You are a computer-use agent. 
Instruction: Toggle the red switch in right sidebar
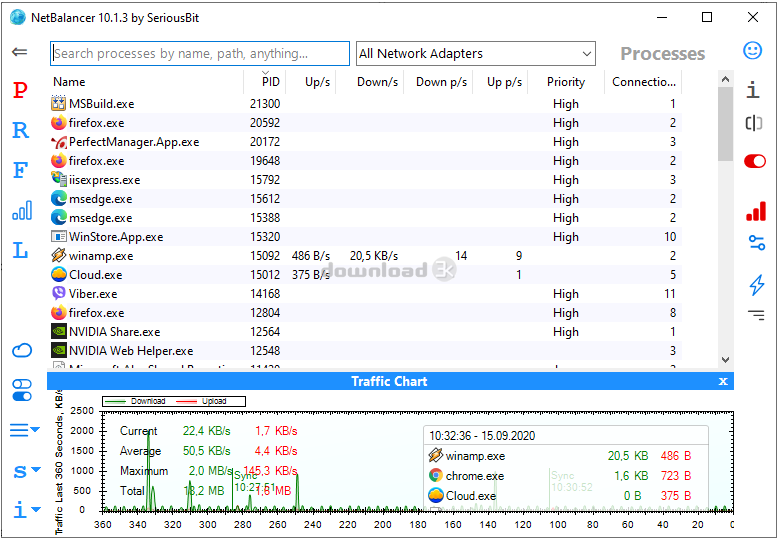[755, 161]
